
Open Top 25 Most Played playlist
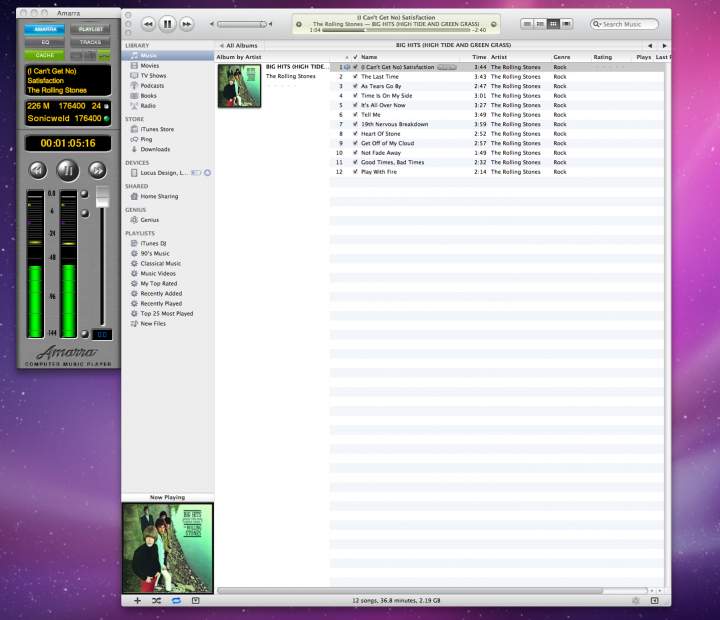click(x=168, y=314)
